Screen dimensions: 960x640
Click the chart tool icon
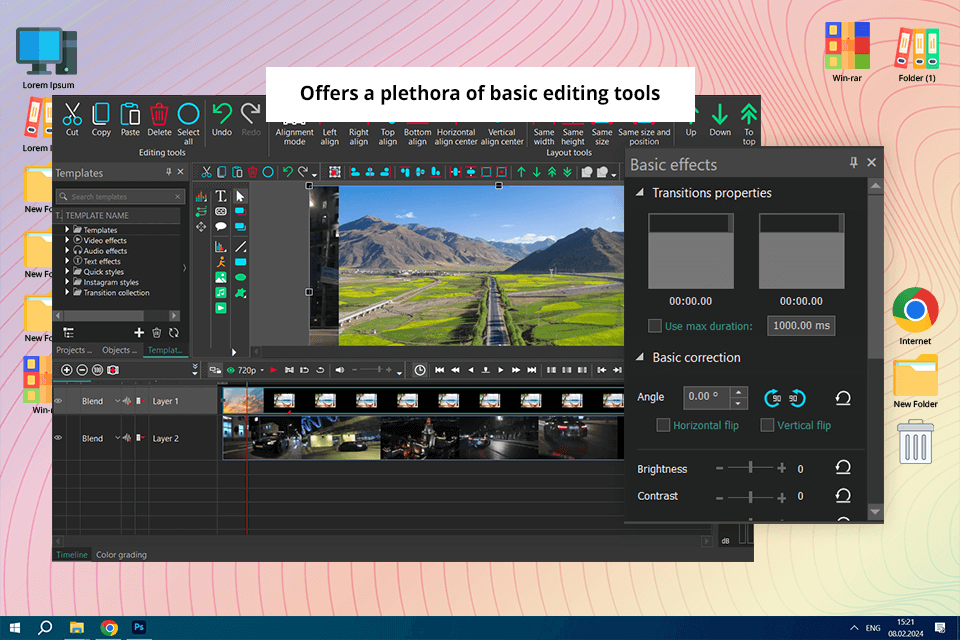(x=221, y=247)
